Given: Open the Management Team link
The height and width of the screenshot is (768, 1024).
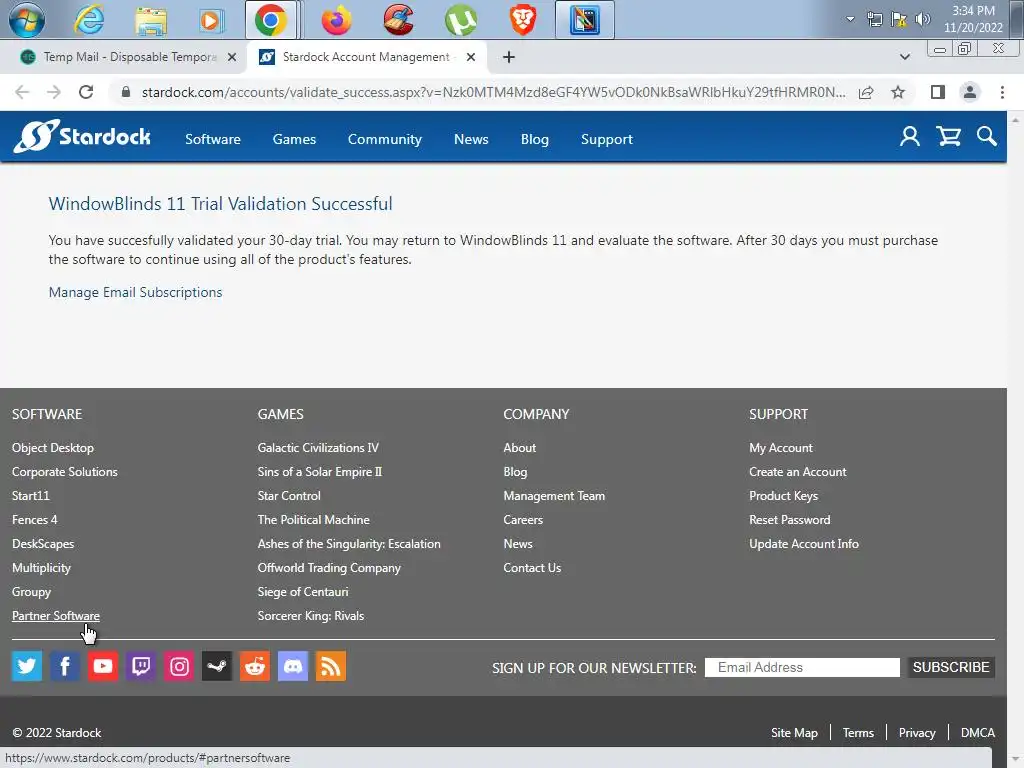Looking at the screenshot, I should click(554, 496).
